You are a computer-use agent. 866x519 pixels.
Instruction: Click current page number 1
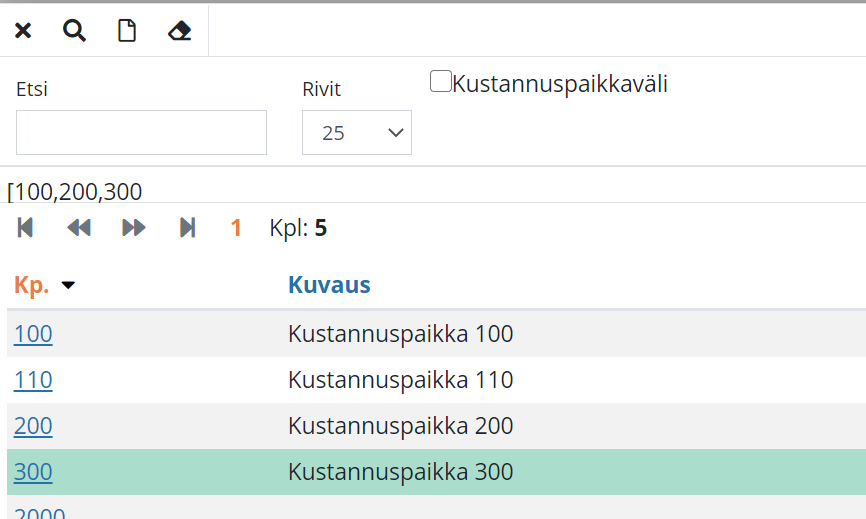point(236,228)
